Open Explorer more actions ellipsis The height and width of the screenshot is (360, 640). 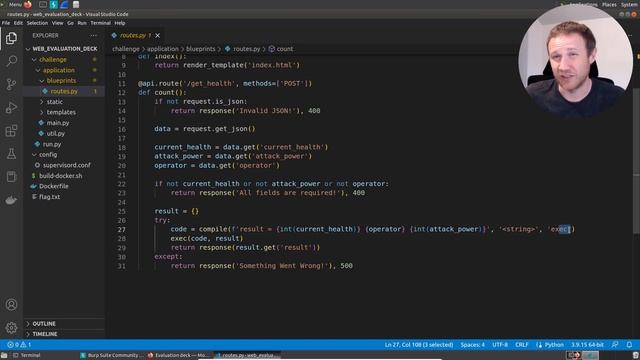[93, 36]
